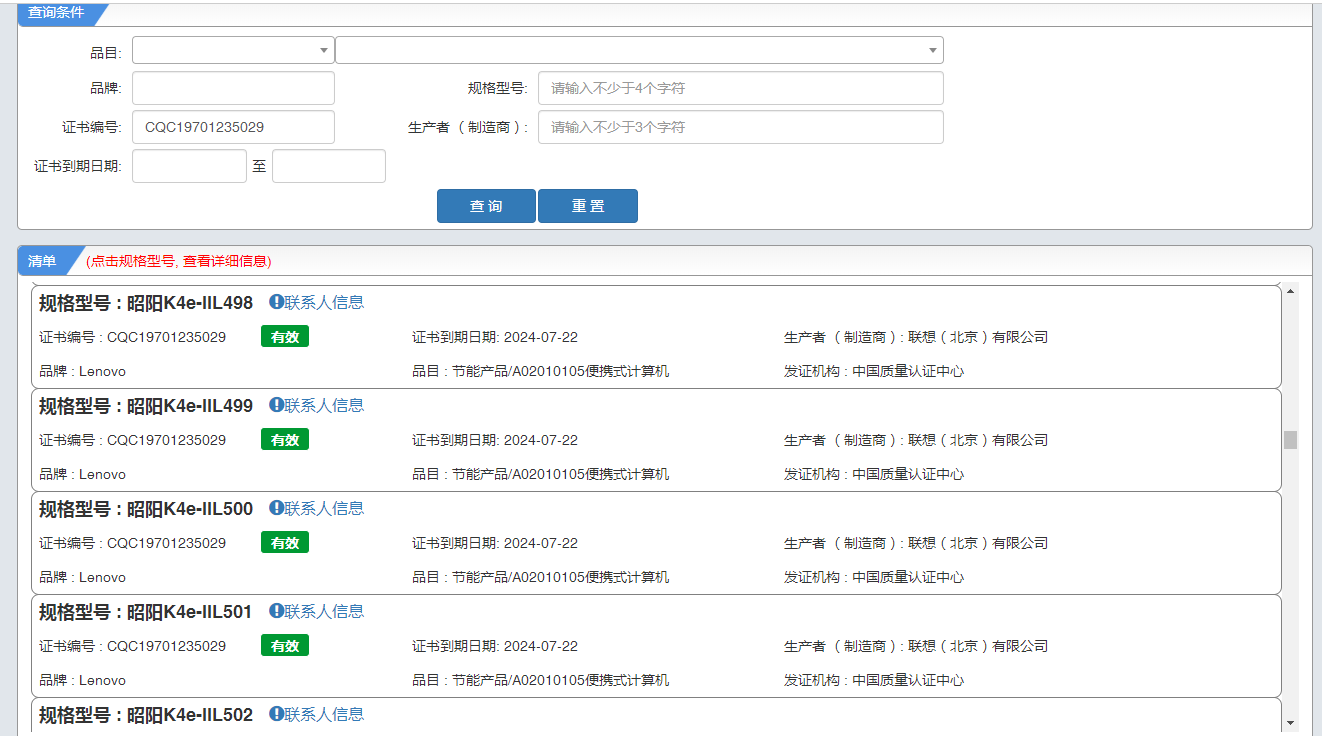Image resolution: width=1322 pixels, height=736 pixels.
Task: Open 联系人信息 link for 昭阳K4e-IIL499
Action: coord(324,405)
